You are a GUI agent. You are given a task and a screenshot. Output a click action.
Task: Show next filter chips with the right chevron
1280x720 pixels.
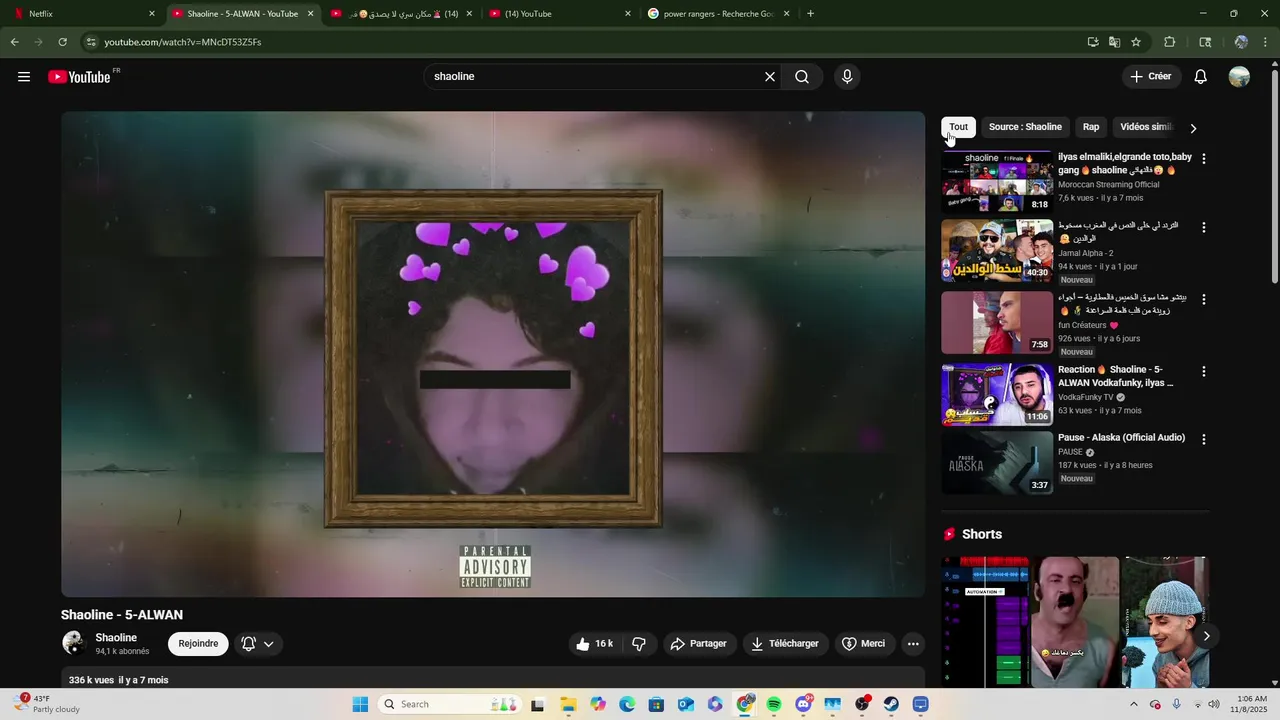[x=1193, y=128]
